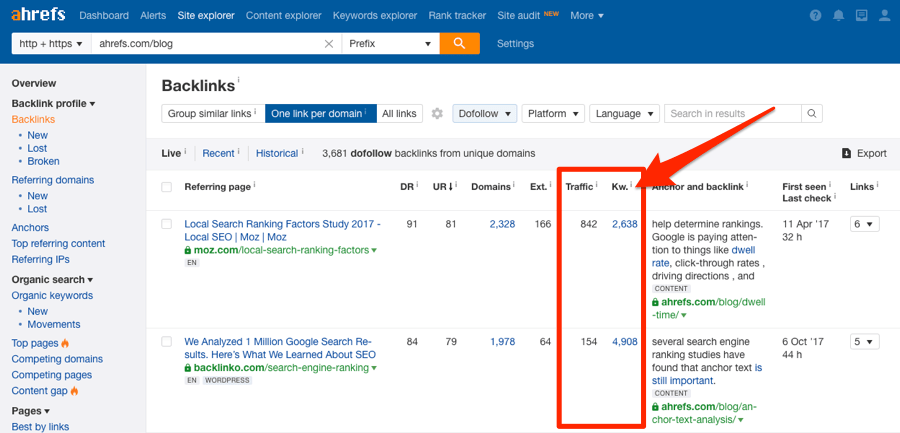Collapse the Backlink profile sidebar section
Screen dimensions: 900x433
point(53,103)
